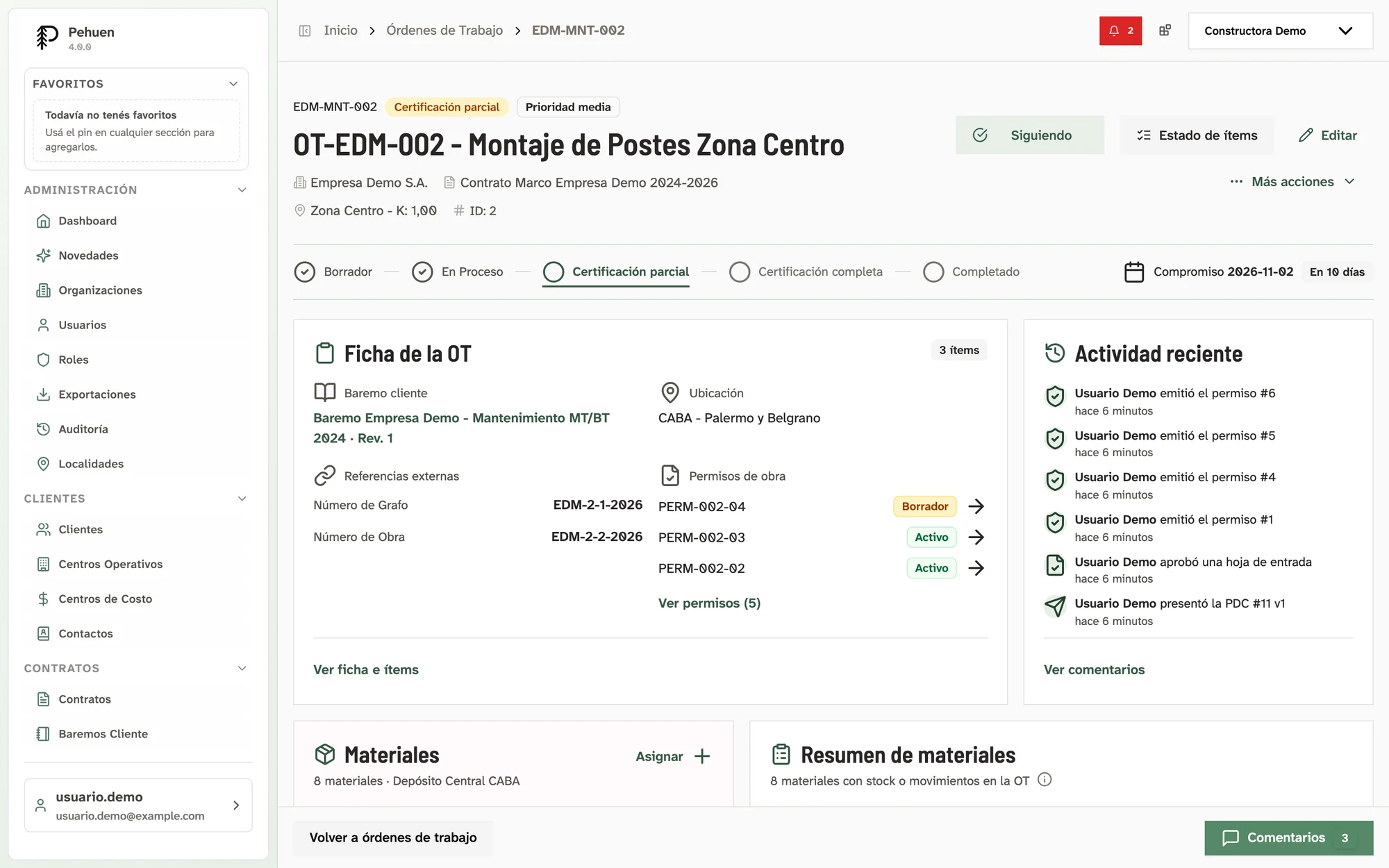Select the Certificación completa status step

point(806,272)
